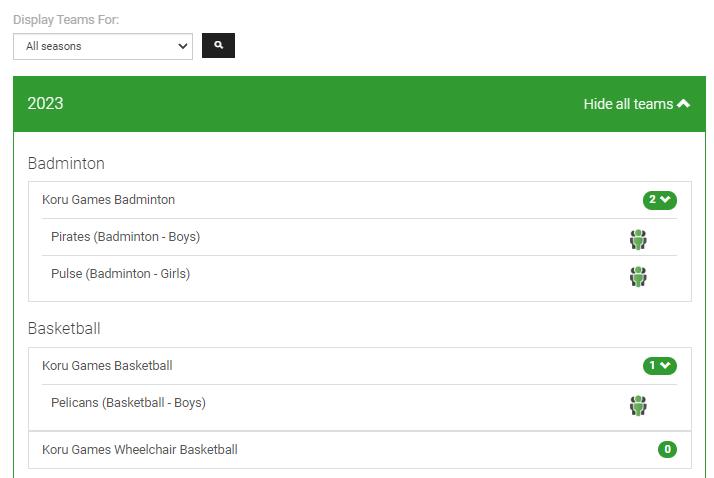This screenshot has width=714, height=478.
Task: Click the magnifier search button
Action: (x=218, y=46)
